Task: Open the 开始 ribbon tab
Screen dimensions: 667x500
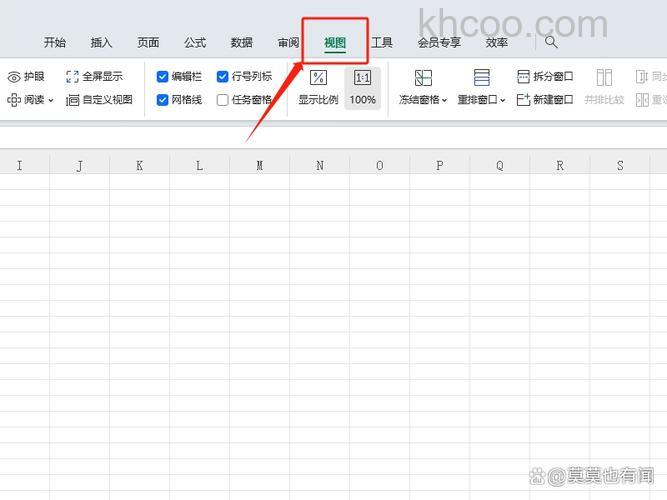Action: [x=55, y=43]
